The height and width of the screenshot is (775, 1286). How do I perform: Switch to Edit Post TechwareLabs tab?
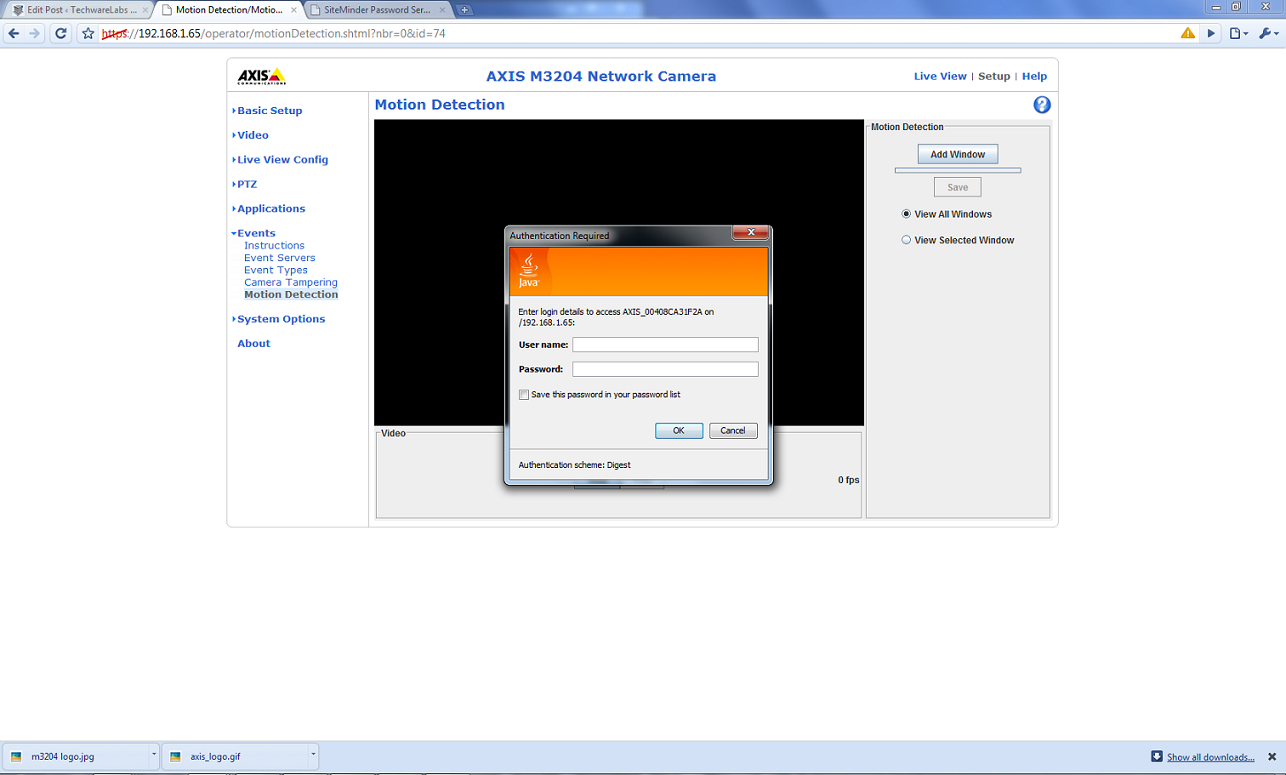click(x=79, y=10)
